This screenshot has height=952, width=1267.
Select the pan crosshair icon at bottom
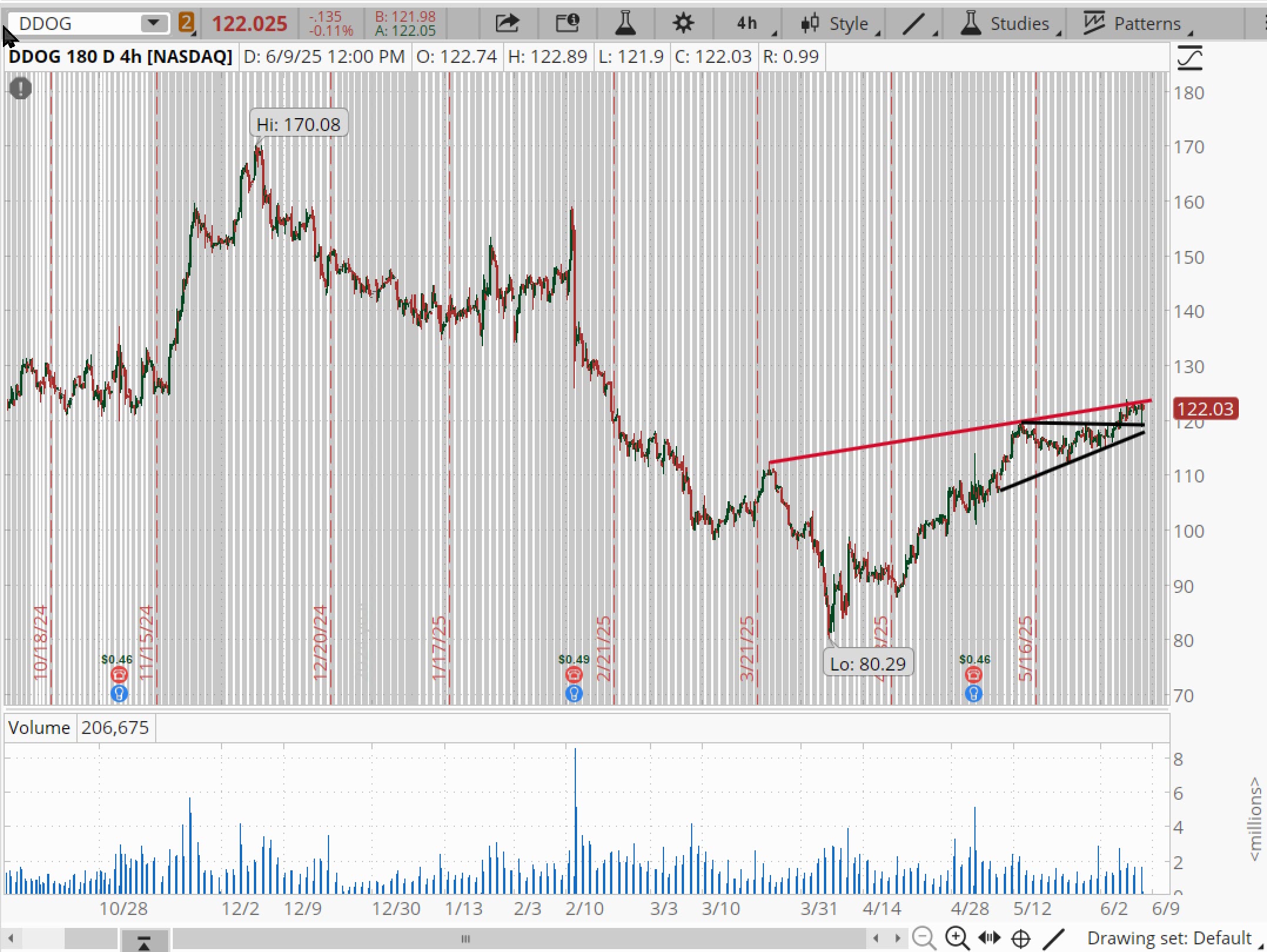point(1021,938)
